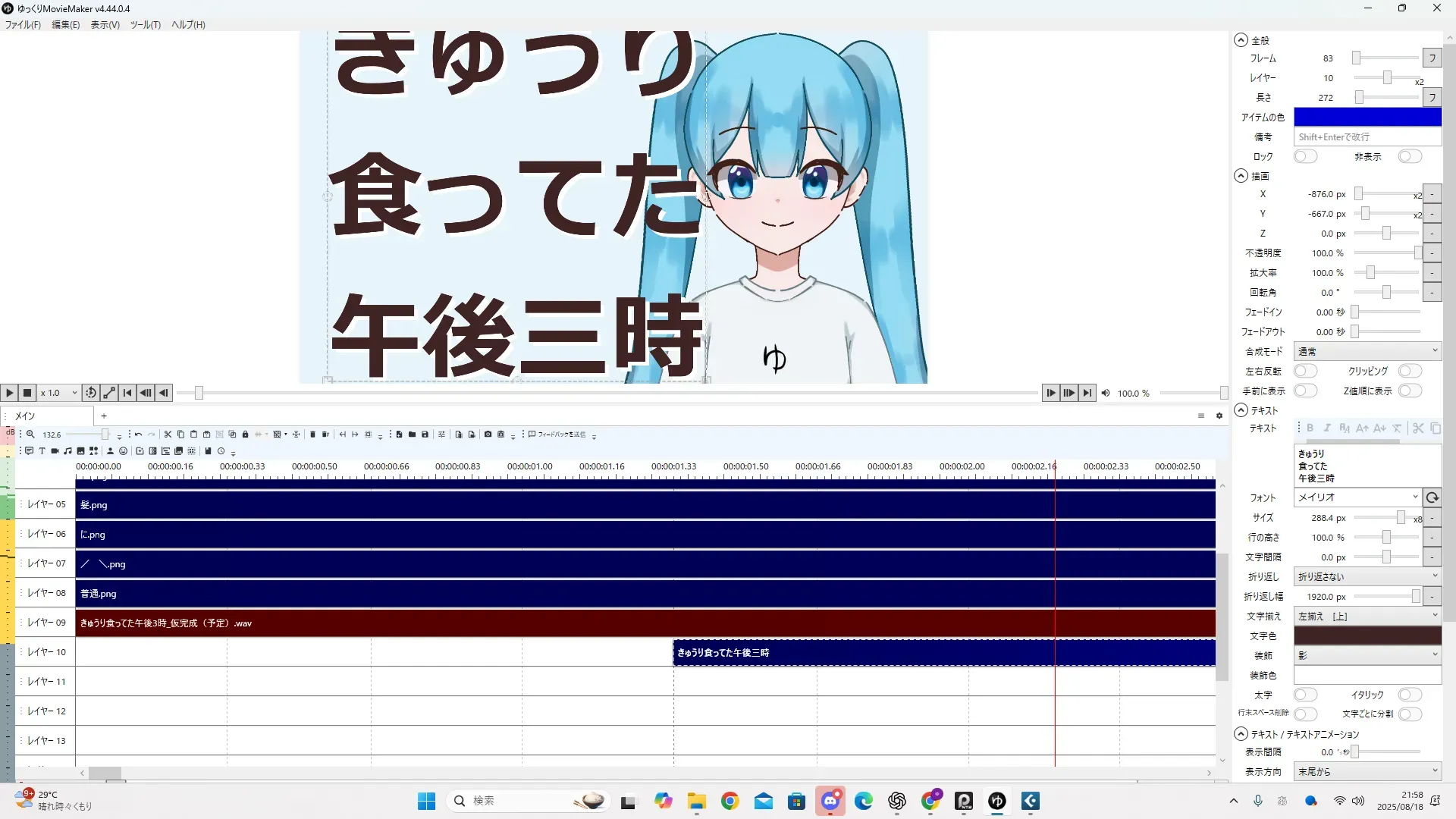Open the ファイル(F) menu
The image size is (1456, 819).
[23, 25]
